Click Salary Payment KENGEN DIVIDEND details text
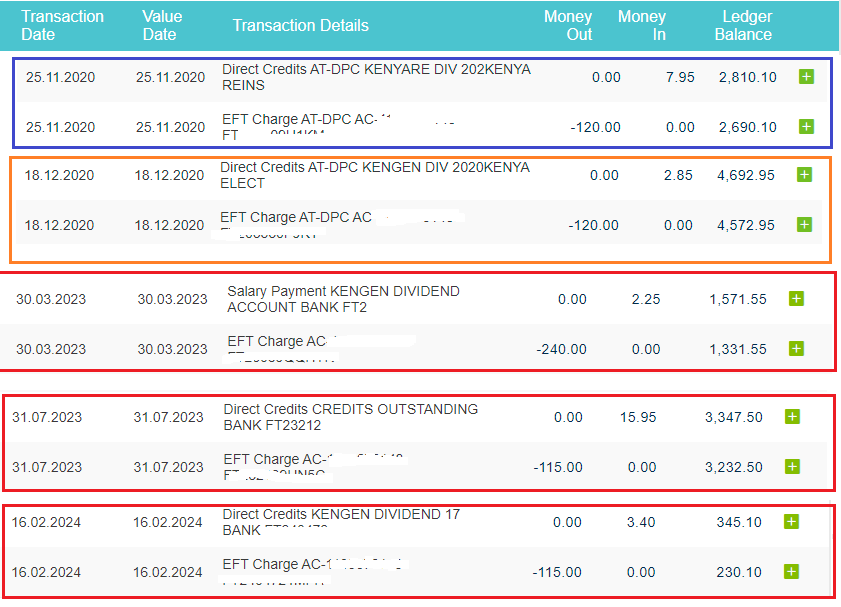Screen dimensions: 841x607 point(343,299)
